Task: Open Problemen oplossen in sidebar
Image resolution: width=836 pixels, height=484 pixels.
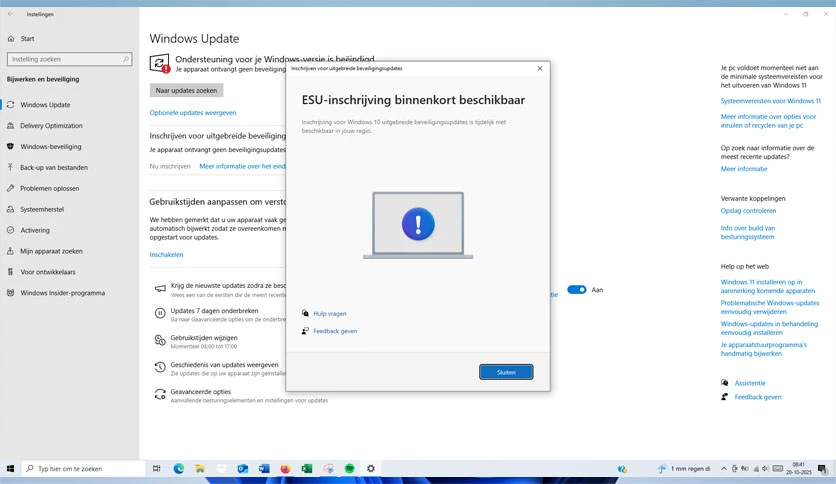Action: [x=50, y=188]
